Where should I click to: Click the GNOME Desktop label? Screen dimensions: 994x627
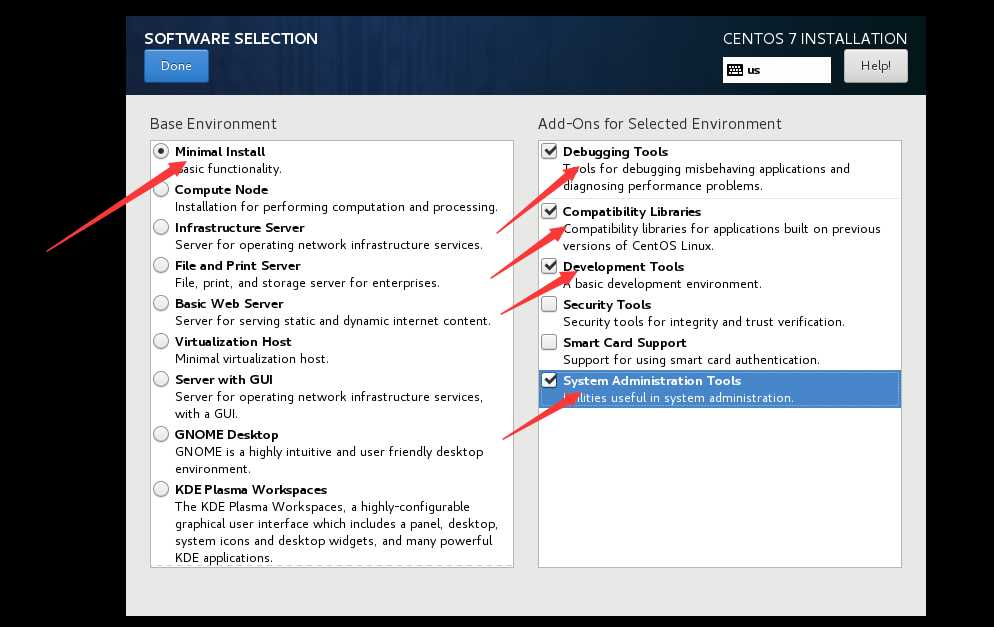point(227,435)
